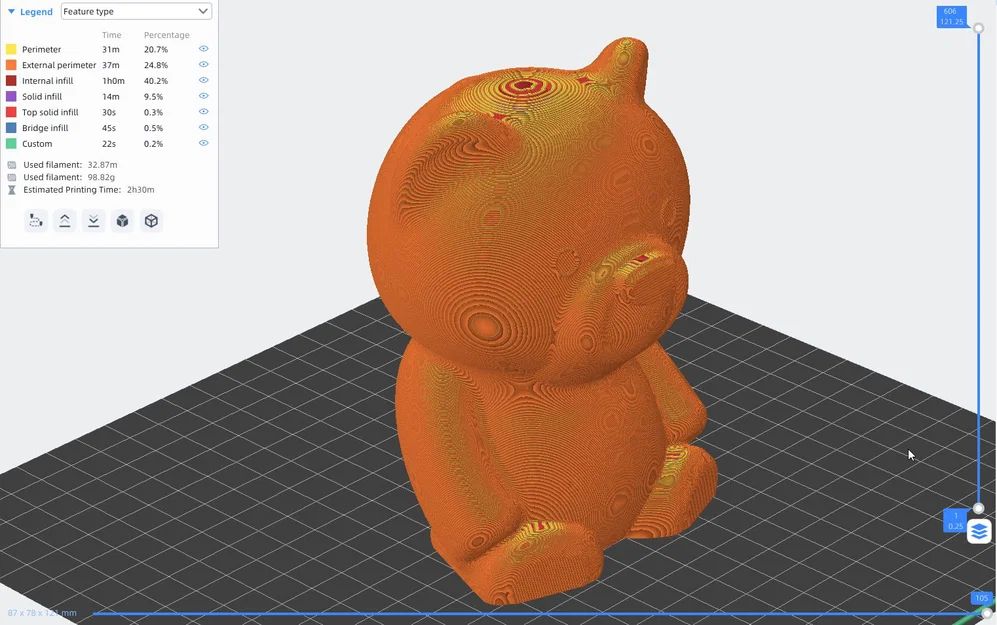Click the 24.8% percentage value
Viewport: 997px width, 625px height.
pyautogui.click(x=156, y=65)
